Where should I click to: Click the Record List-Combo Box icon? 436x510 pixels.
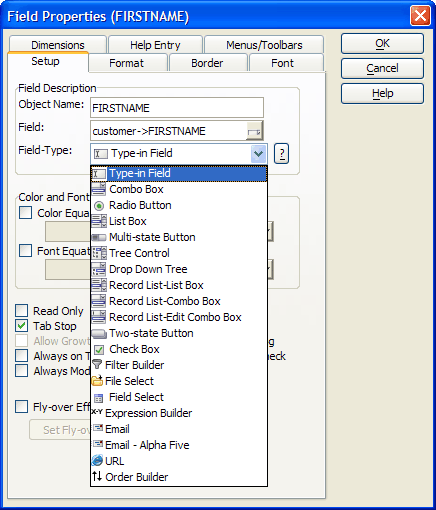pos(99,301)
